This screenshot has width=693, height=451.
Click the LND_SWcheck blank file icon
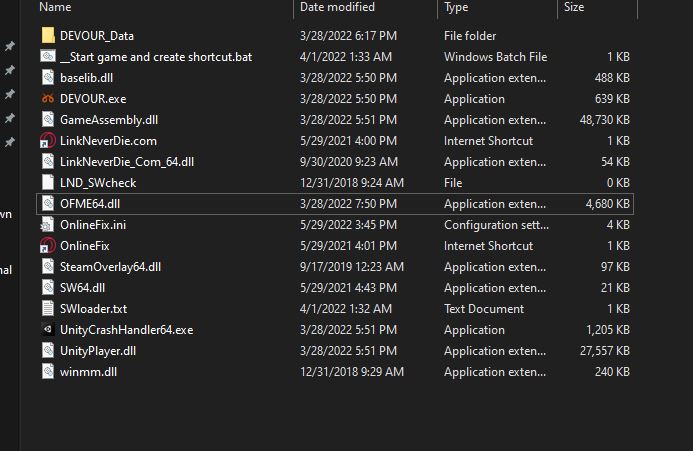point(48,183)
